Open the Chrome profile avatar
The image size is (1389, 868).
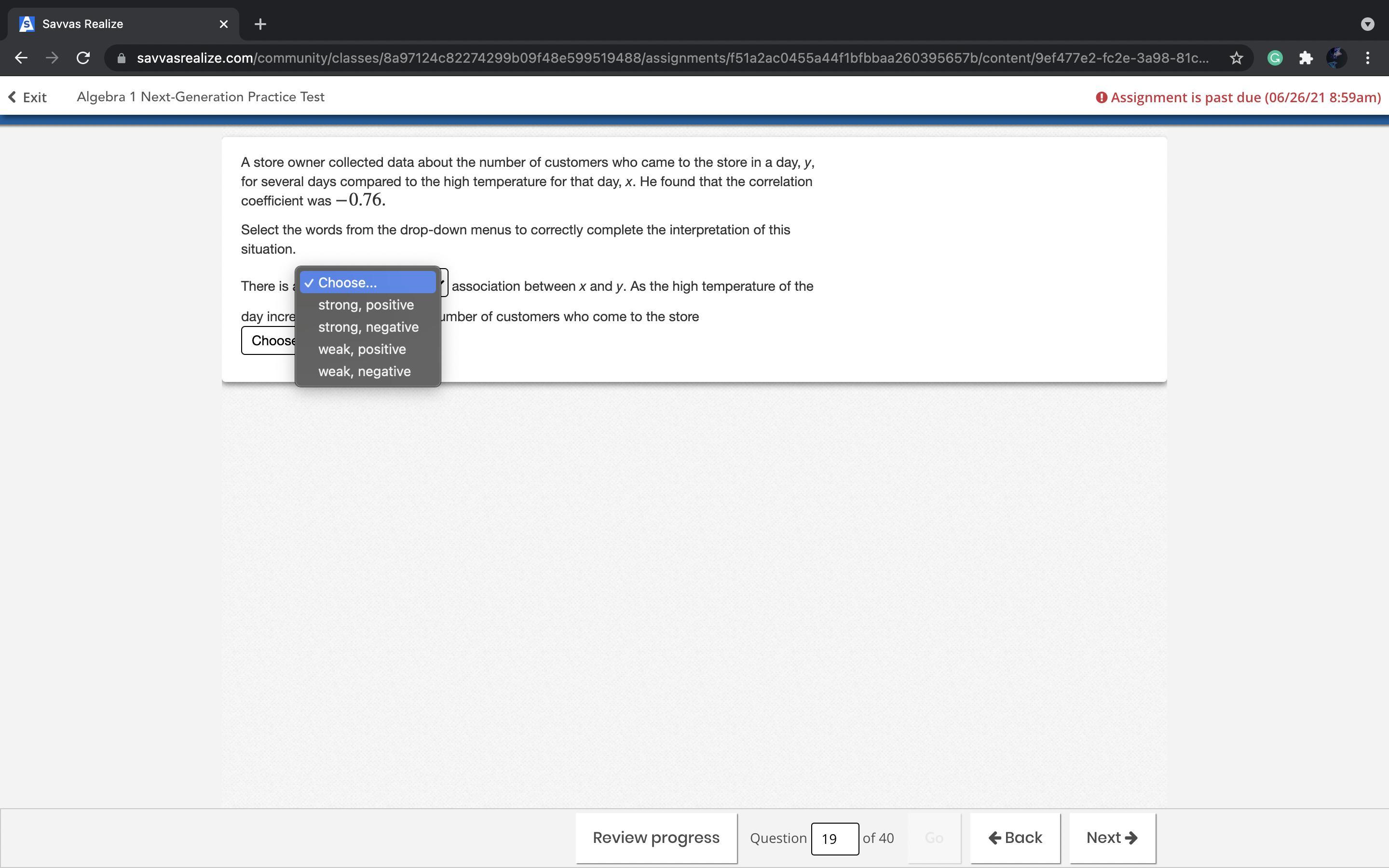pos(1337,58)
